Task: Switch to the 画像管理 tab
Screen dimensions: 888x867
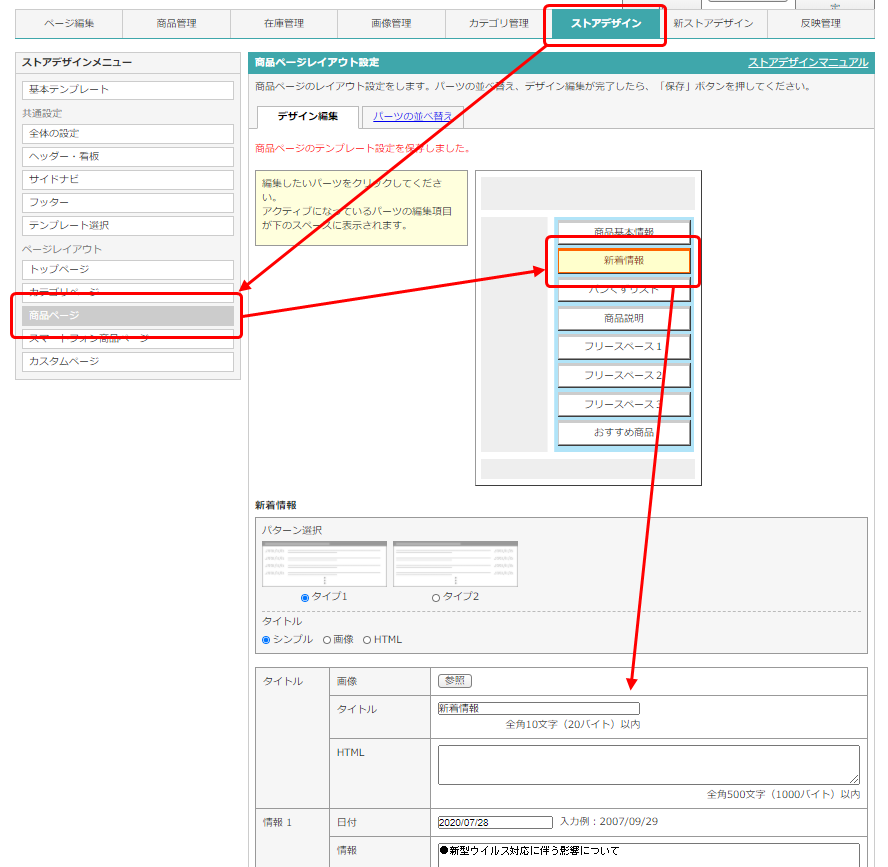Action: pyautogui.click(x=391, y=23)
